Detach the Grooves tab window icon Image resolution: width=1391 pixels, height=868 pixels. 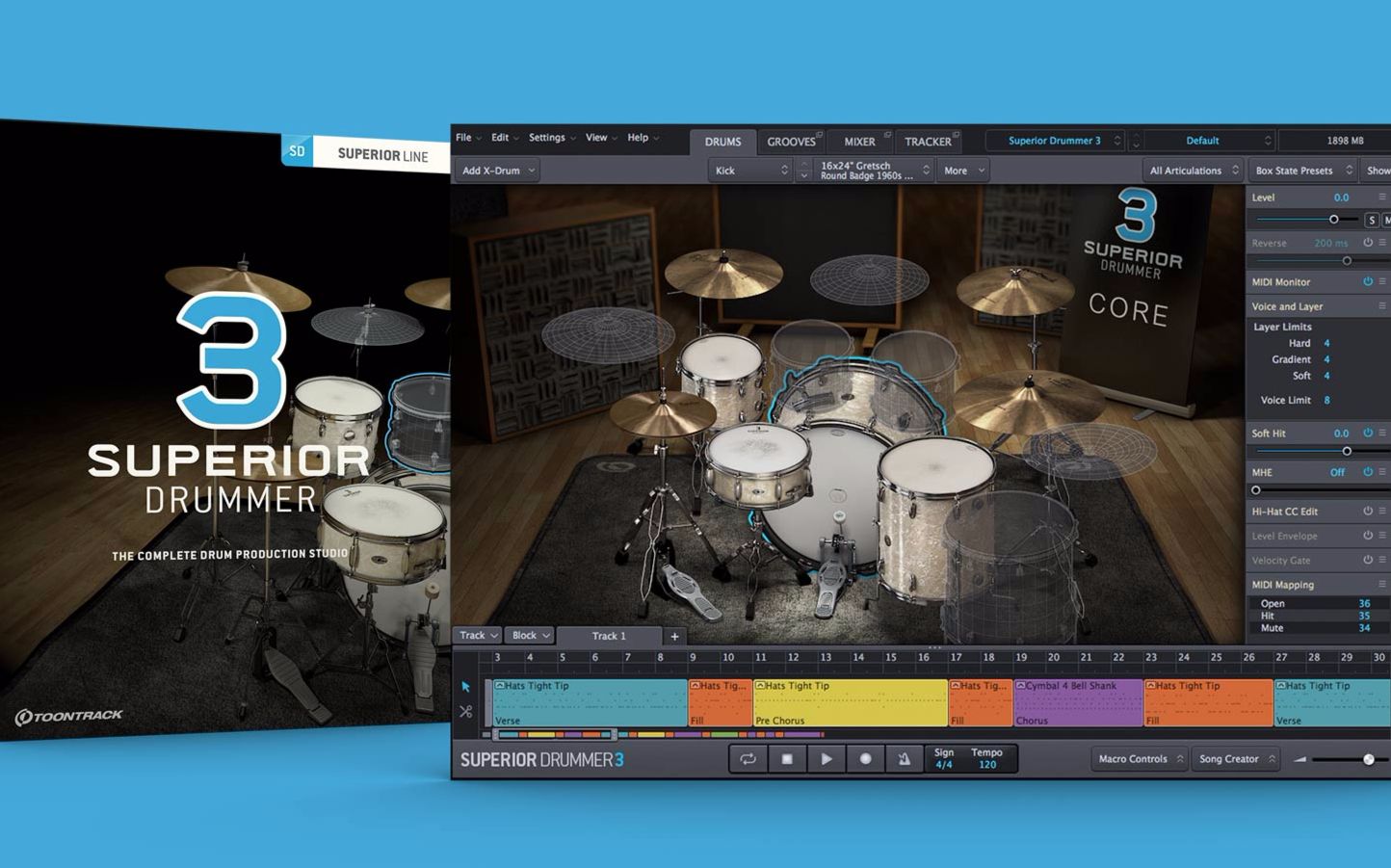click(x=820, y=134)
